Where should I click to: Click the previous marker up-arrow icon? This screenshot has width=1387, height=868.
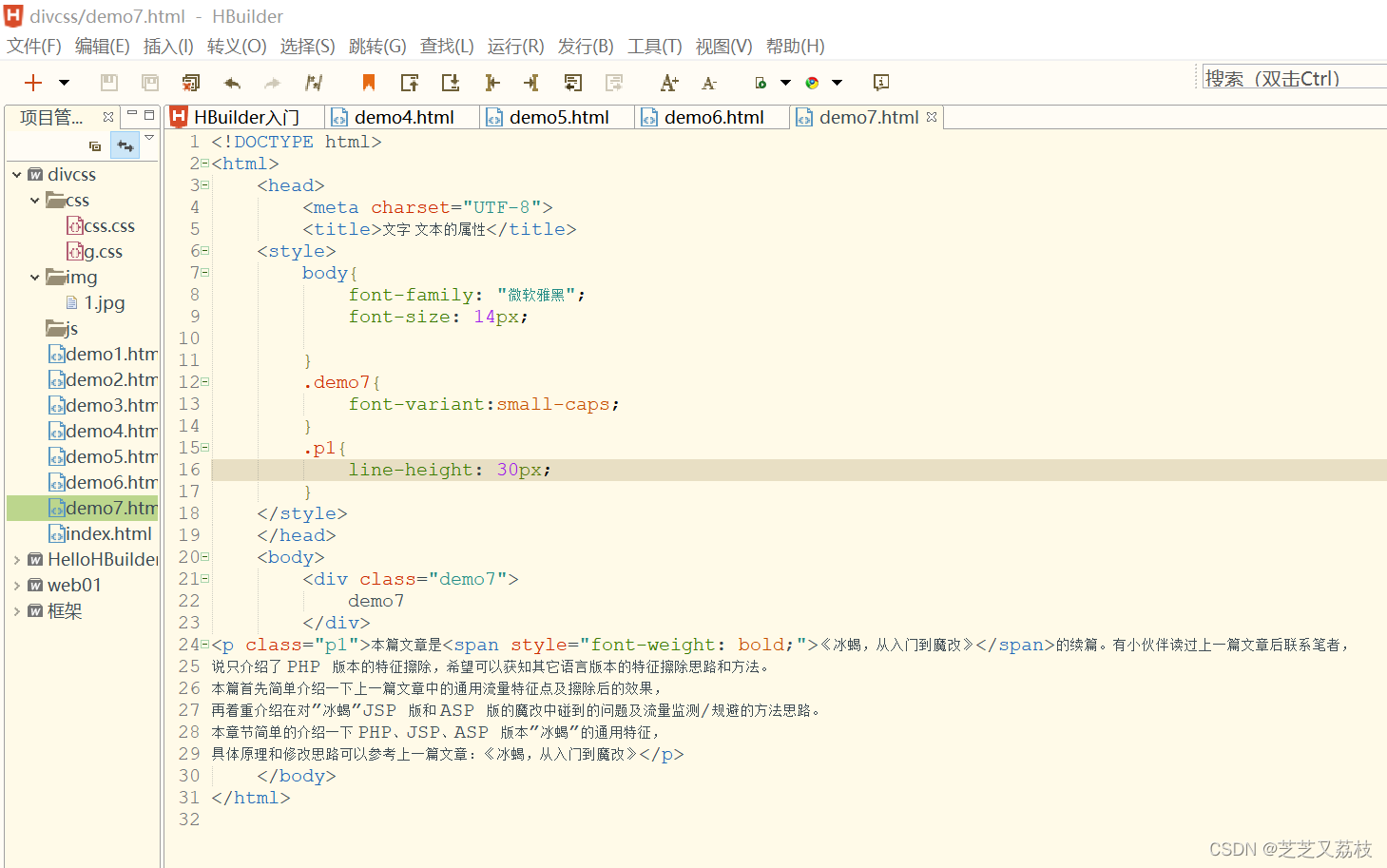(x=410, y=83)
